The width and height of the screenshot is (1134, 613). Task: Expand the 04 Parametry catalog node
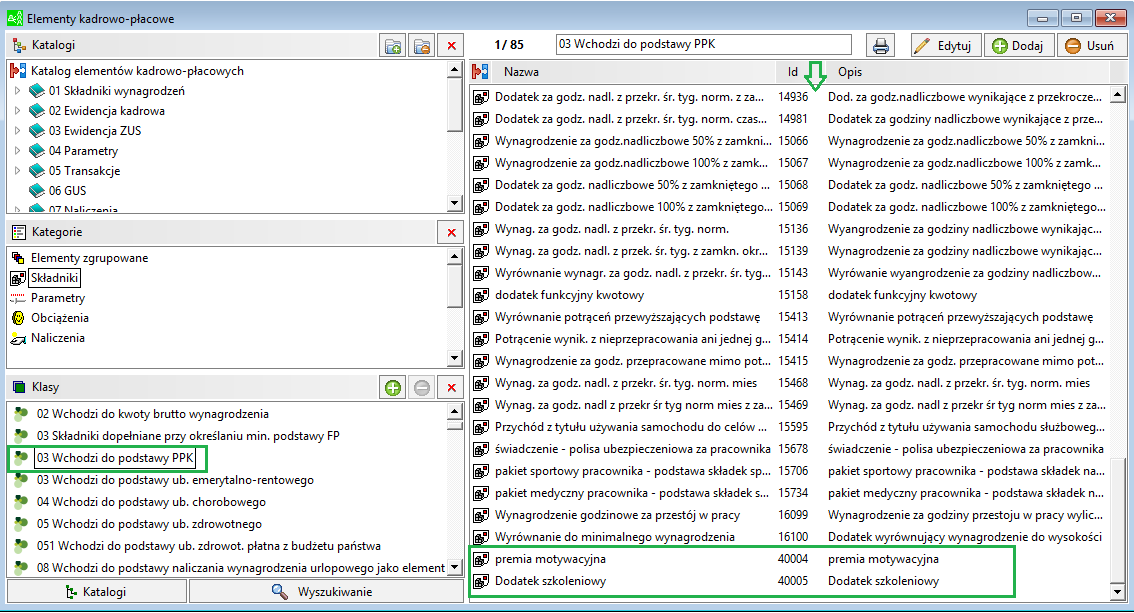17,151
